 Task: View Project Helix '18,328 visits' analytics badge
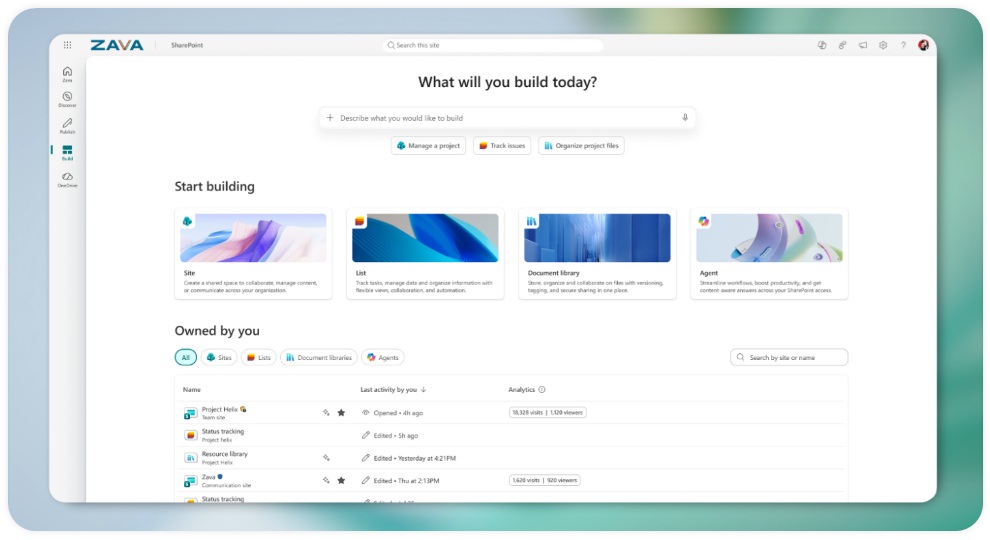pyautogui.click(x=547, y=412)
